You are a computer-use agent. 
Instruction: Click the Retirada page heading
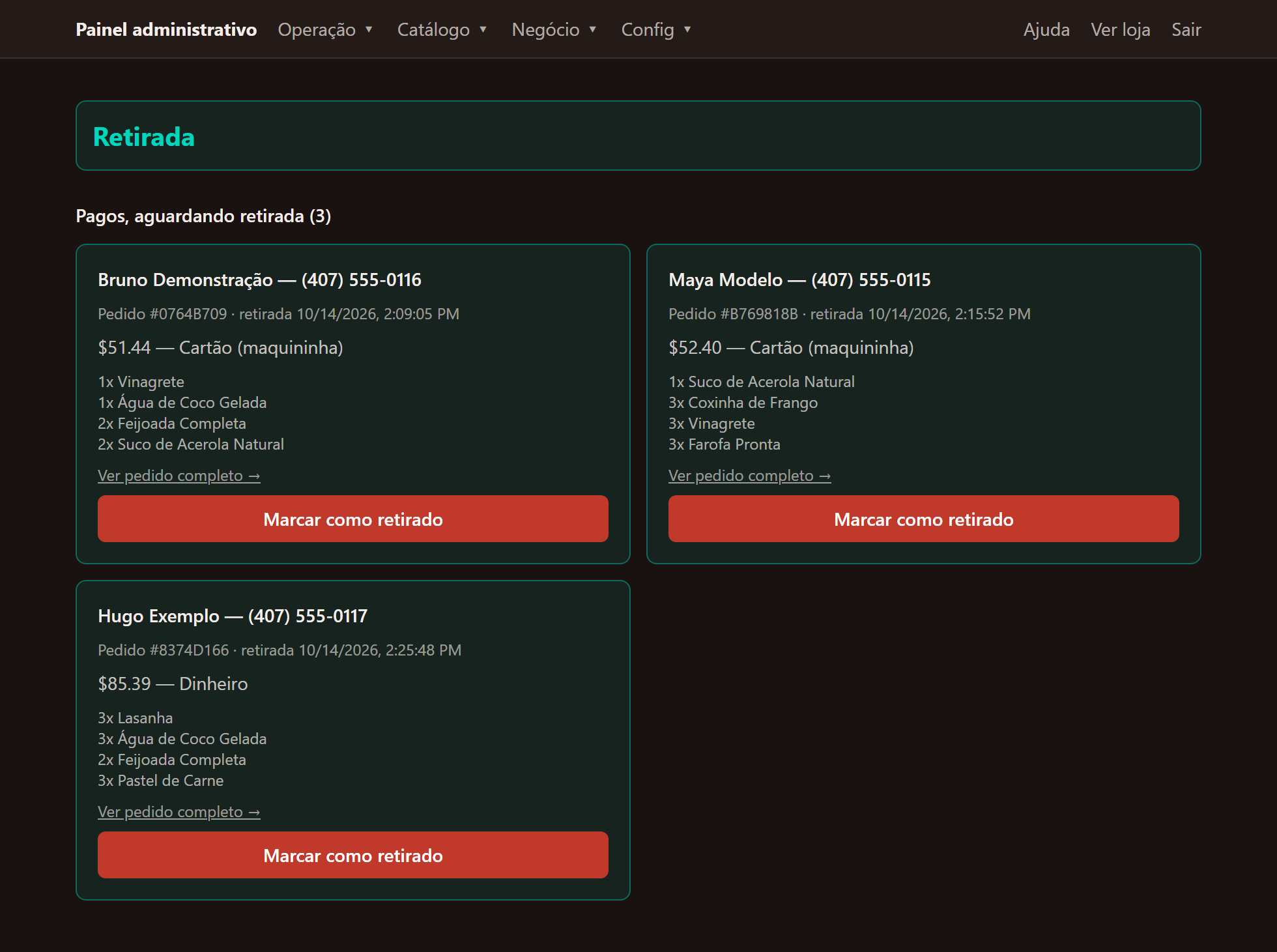pos(144,137)
